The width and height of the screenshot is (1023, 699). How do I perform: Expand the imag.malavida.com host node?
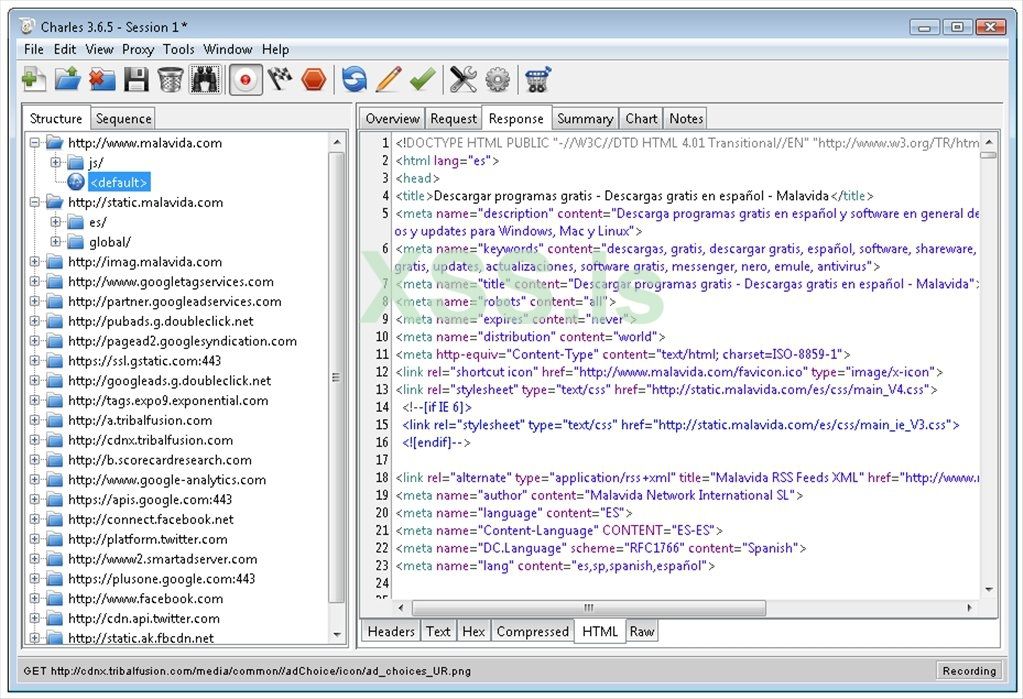click(36, 262)
